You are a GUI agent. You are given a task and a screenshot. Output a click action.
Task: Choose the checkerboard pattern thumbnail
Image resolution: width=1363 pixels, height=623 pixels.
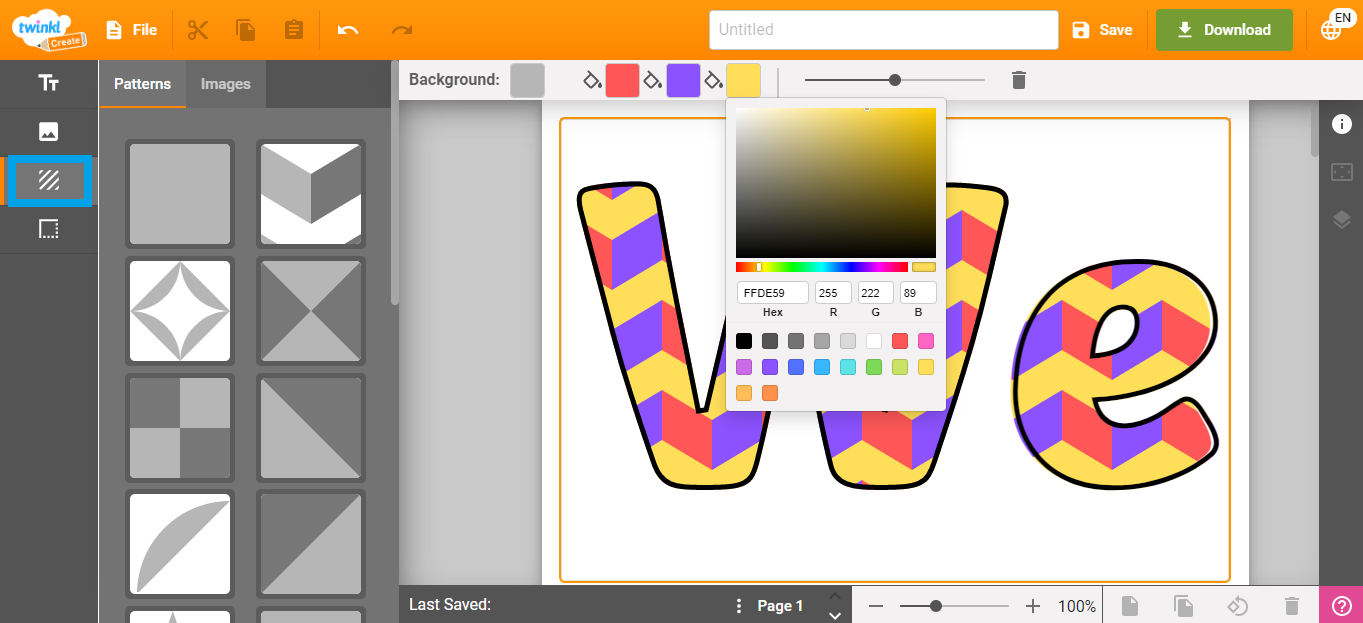(180, 428)
